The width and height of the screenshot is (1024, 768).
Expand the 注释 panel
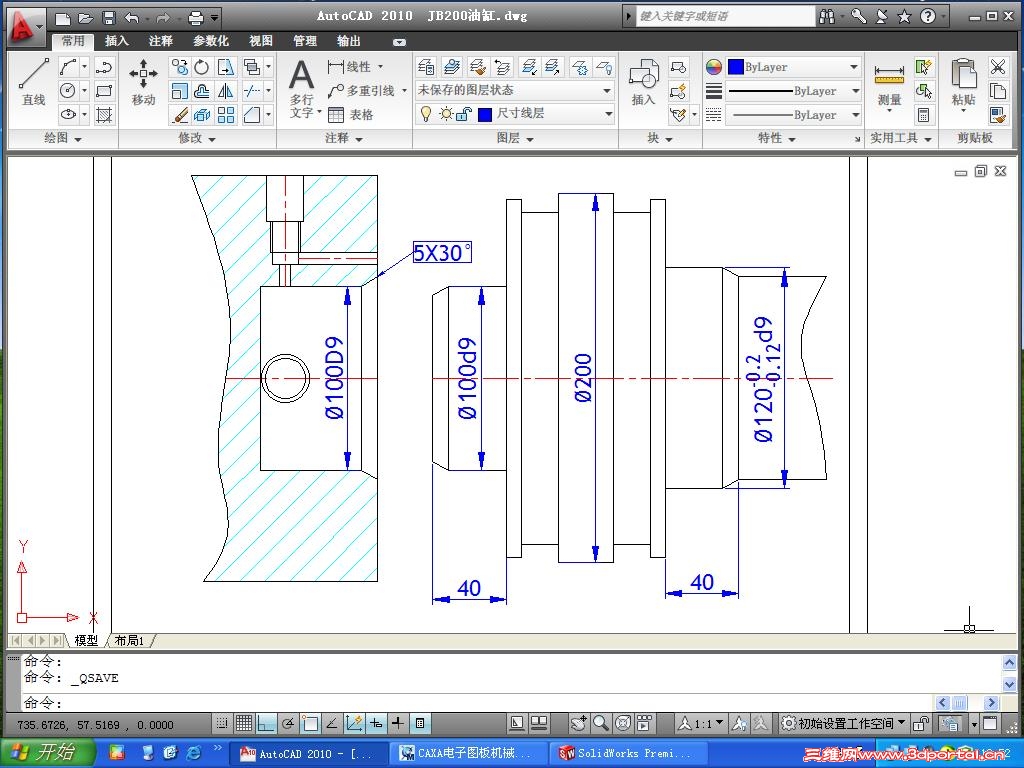[344, 138]
